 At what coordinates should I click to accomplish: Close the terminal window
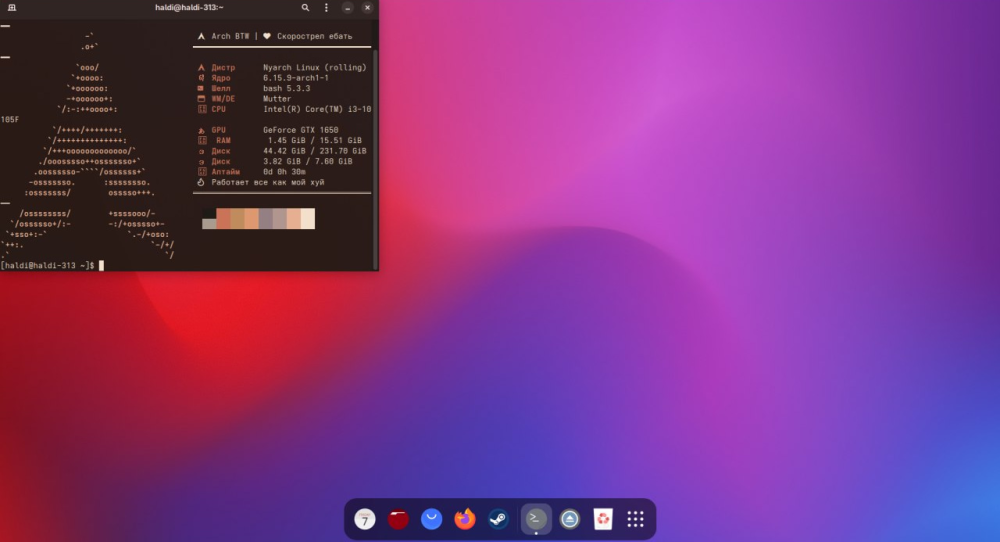point(367,8)
